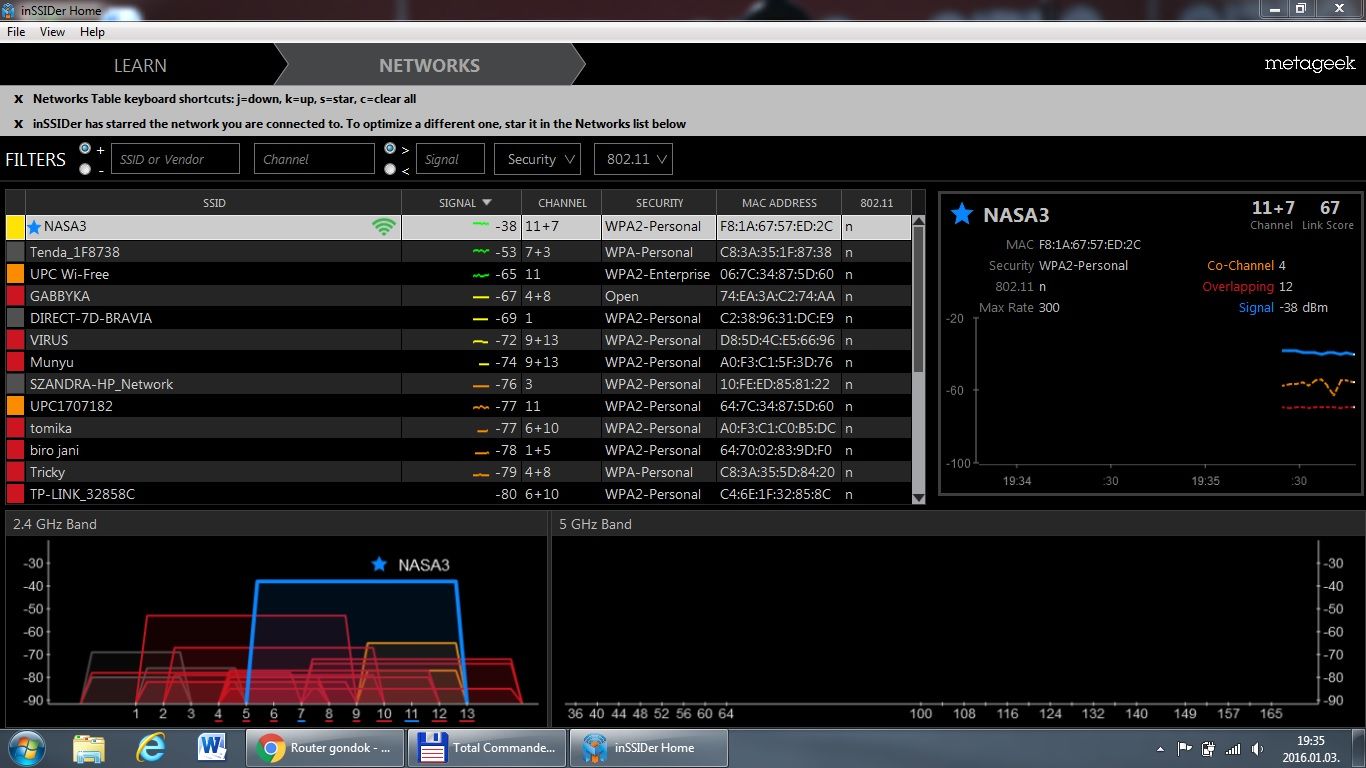Open Windows Explorer from the taskbar
The height and width of the screenshot is (768, 1366).
point(89,747)
